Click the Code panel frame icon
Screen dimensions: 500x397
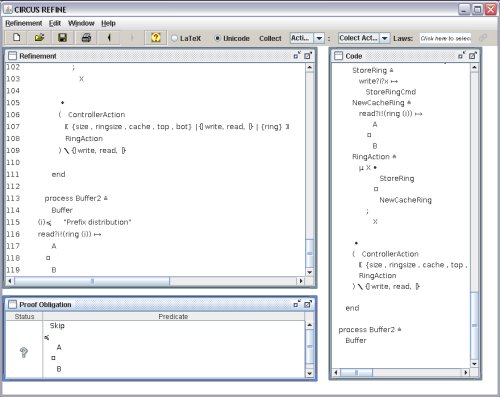point(338,56)
